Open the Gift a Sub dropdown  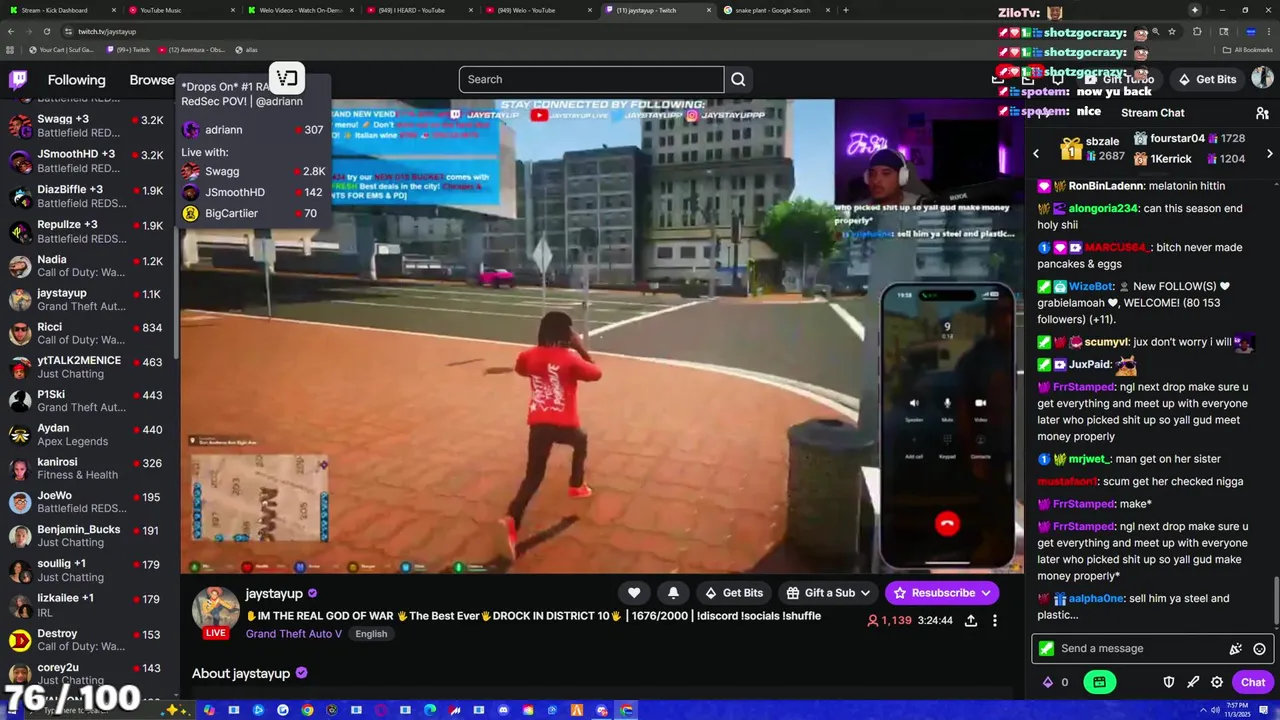pos(829,593)
